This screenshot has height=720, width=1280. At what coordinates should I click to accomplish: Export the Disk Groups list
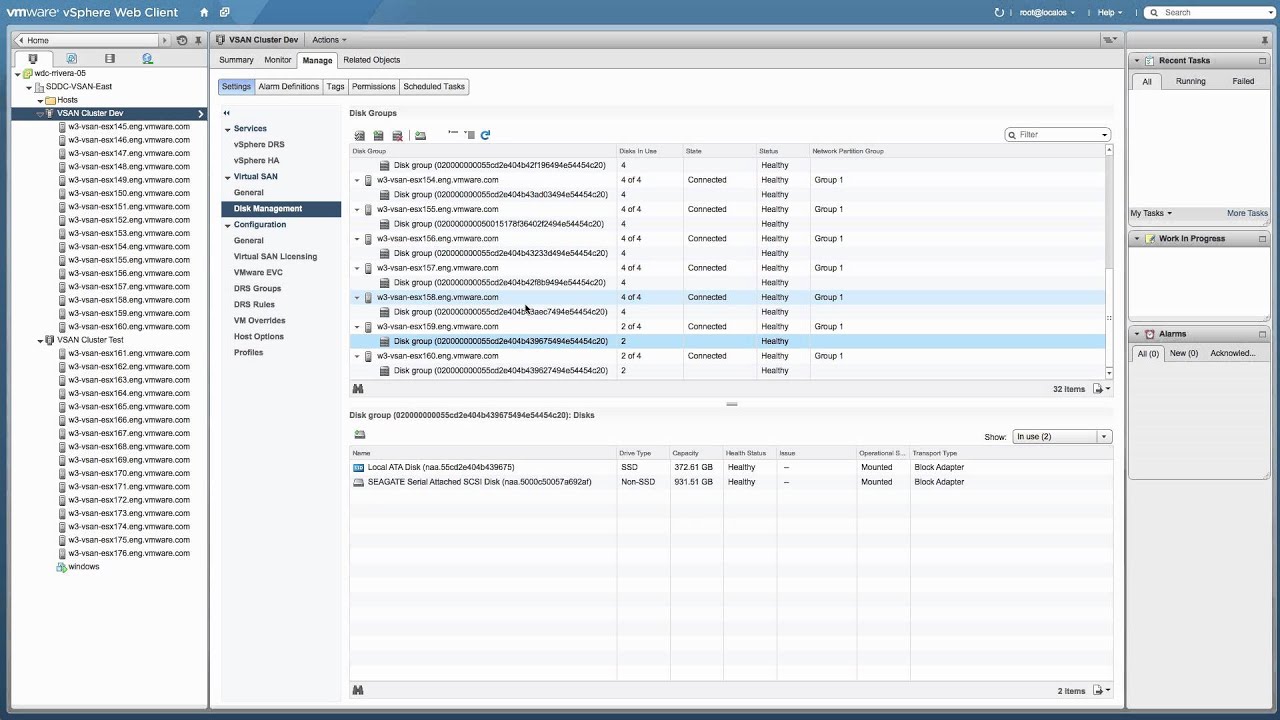click(1101, 389)
